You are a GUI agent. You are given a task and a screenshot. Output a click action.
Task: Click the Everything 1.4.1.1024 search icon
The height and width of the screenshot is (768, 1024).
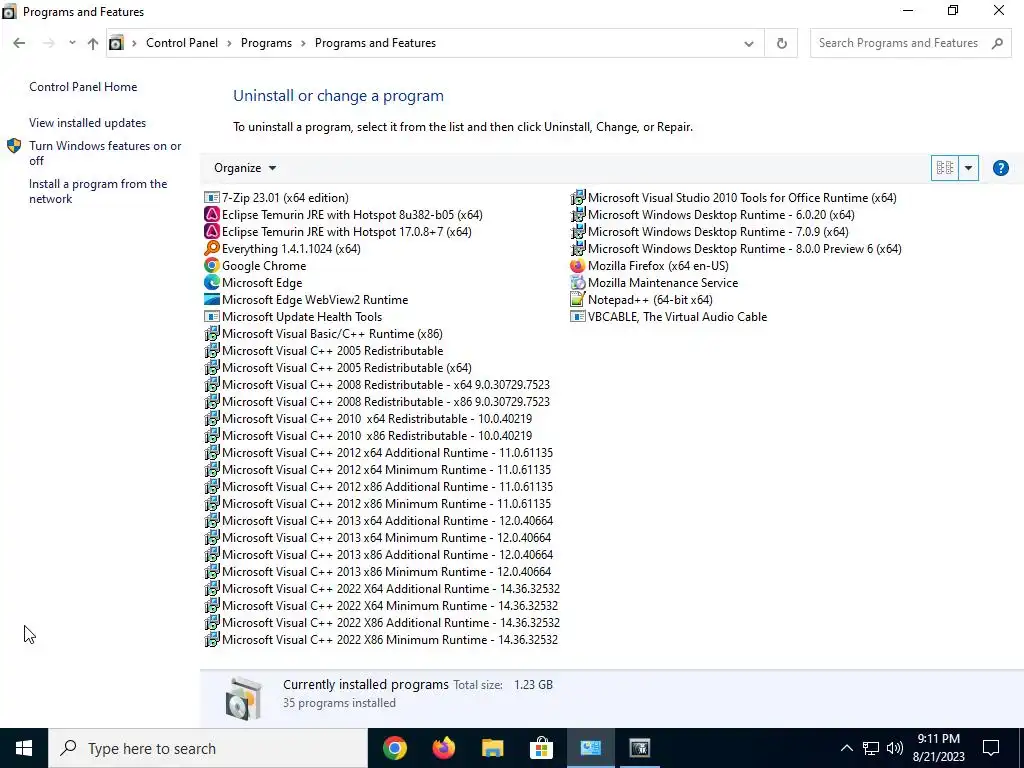[x=212, y=248]
